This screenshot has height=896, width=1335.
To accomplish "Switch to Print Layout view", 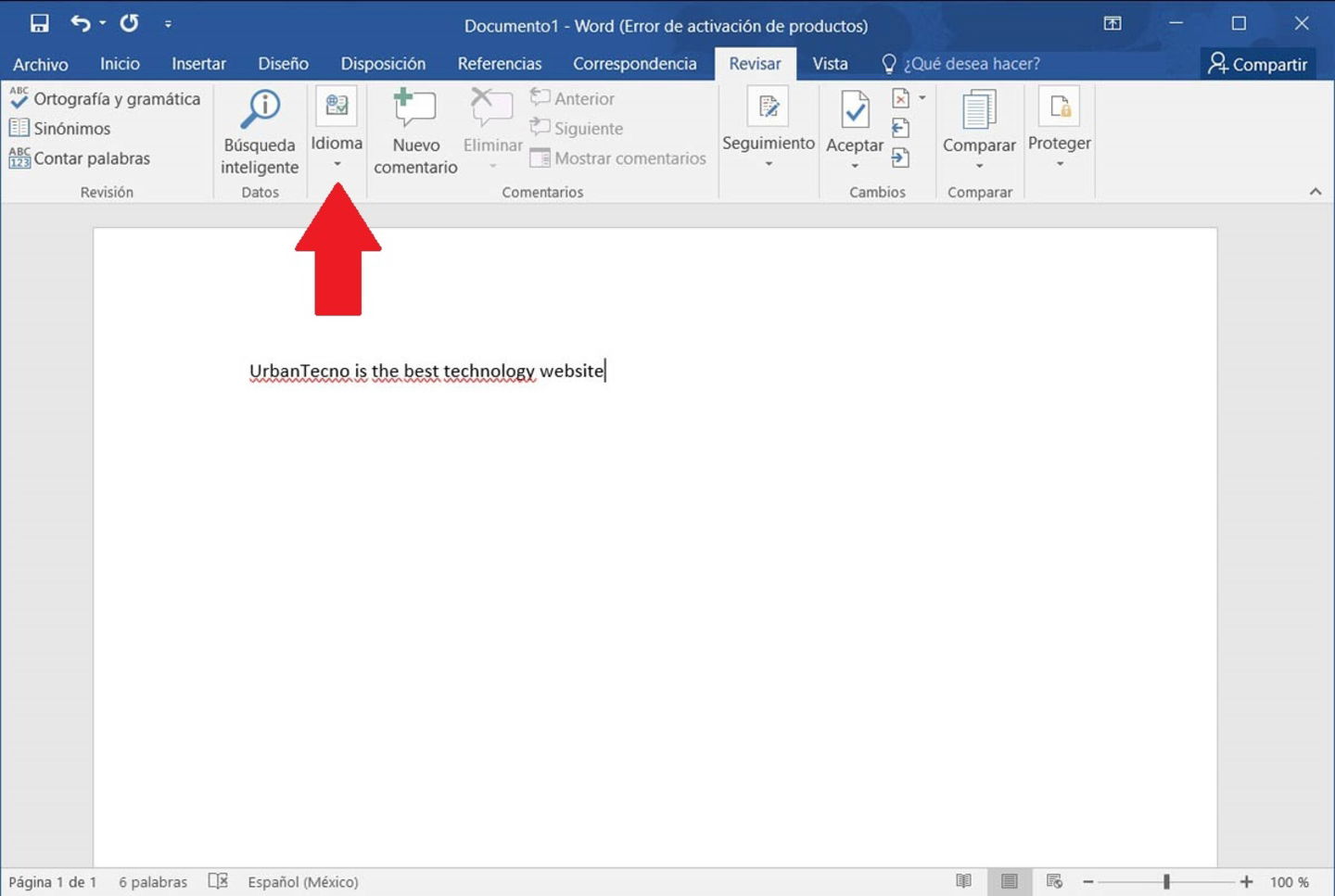I will click(x=1010, y=881).
